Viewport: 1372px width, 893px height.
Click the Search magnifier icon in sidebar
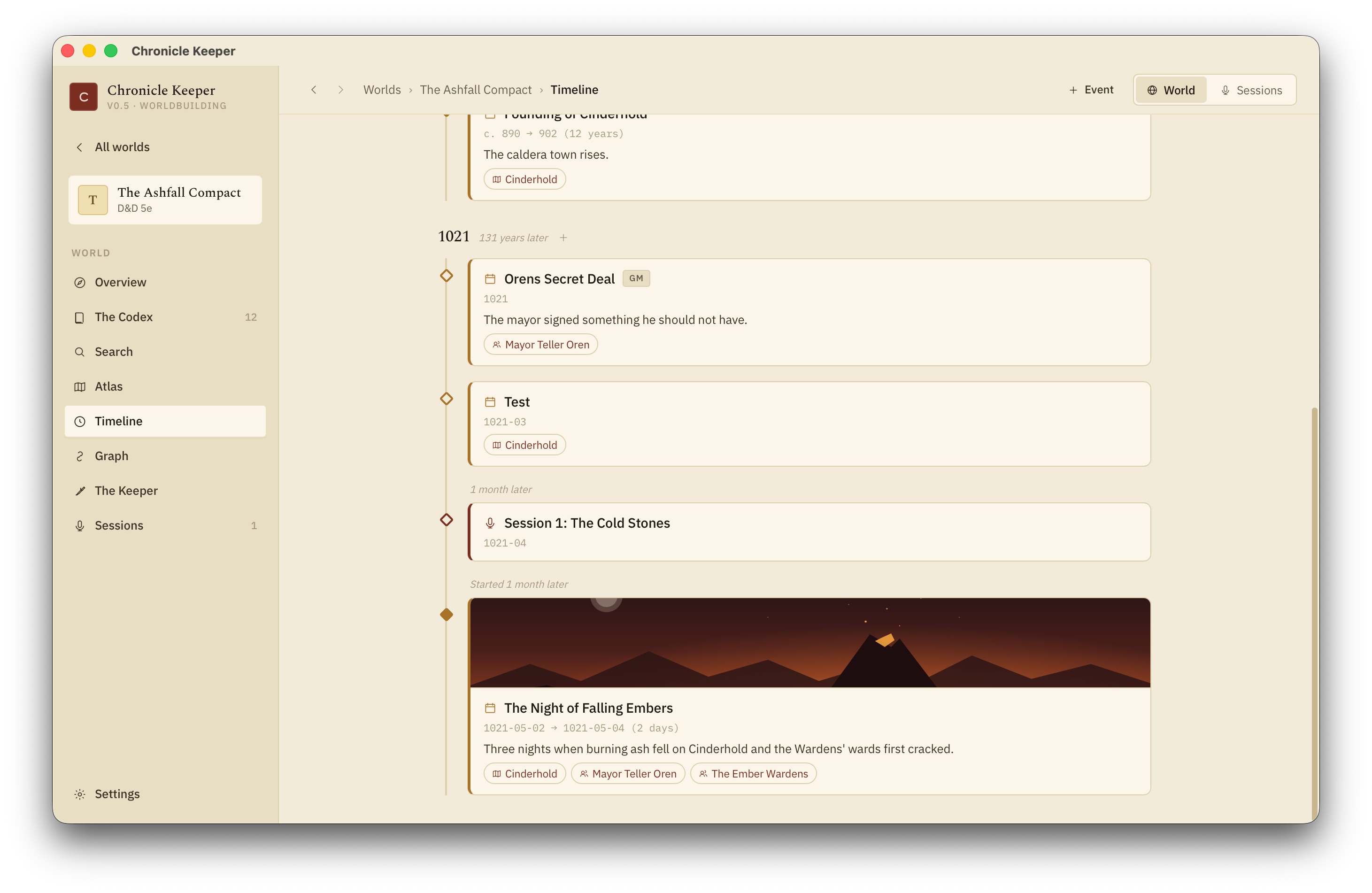[79, 352]
